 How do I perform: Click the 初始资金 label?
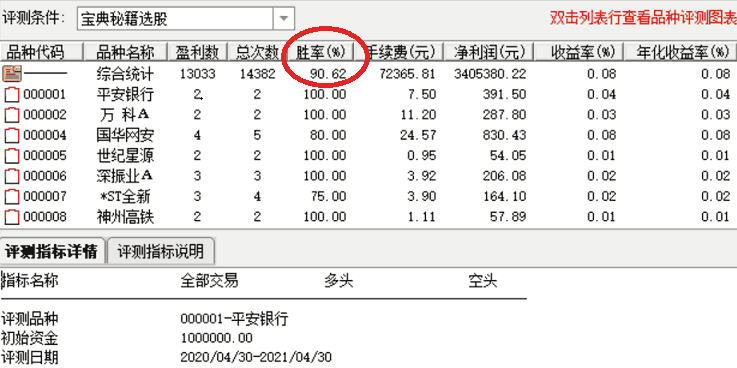pyautogui.click(x=30, y=338)
